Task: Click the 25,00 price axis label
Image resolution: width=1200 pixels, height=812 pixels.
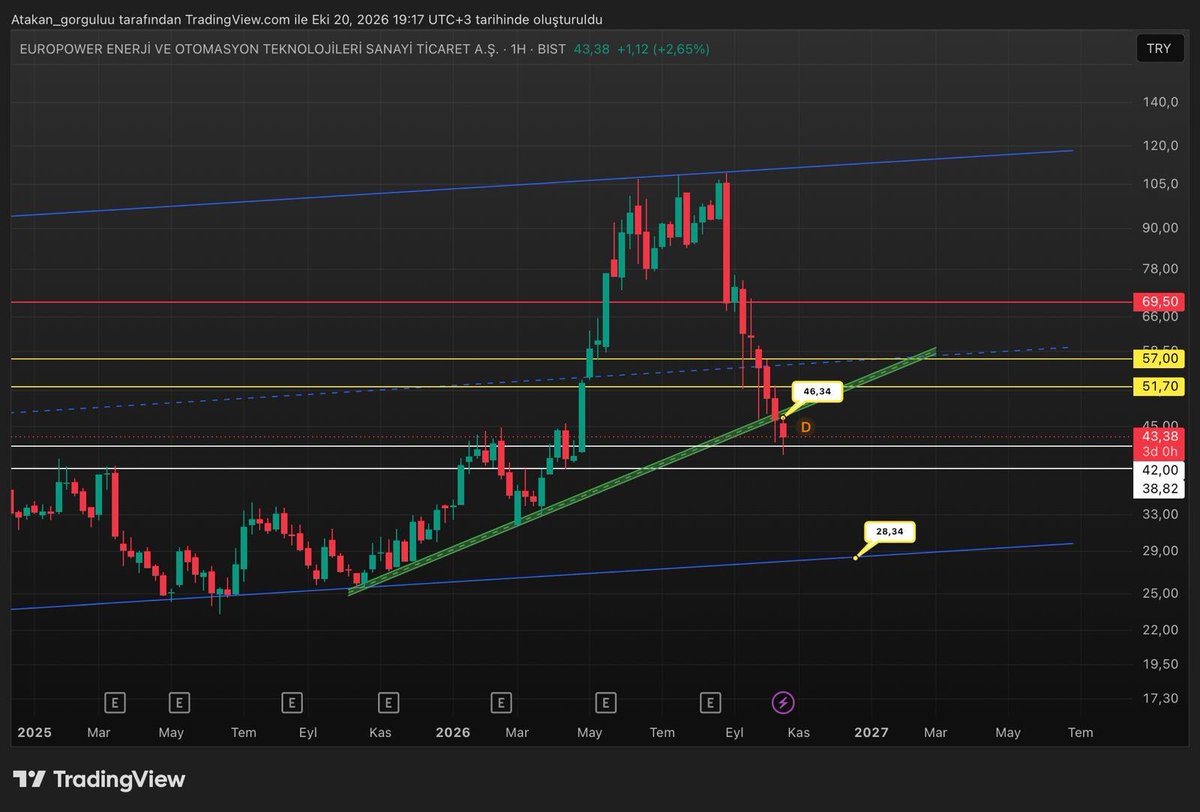Action: click(x=1160, y=593)
